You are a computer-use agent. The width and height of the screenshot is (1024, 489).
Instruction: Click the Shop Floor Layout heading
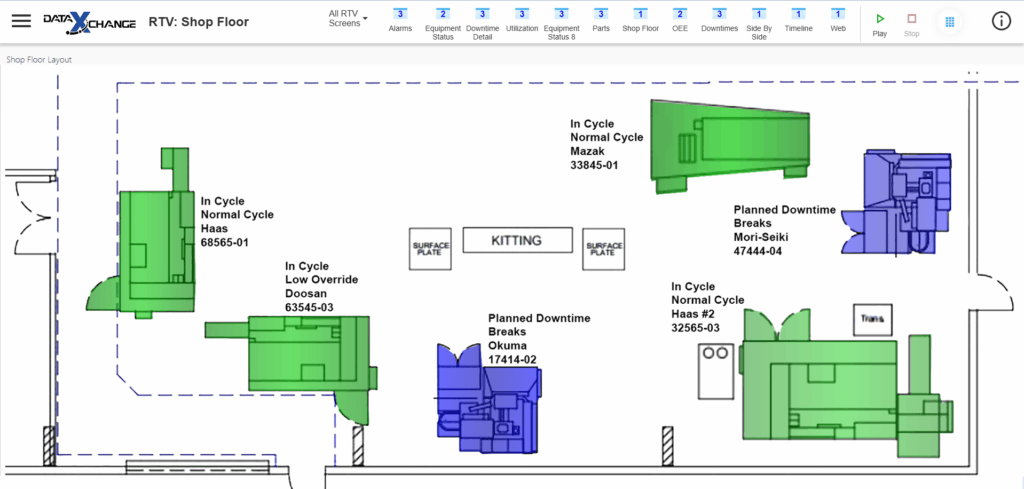coord(39,59)
